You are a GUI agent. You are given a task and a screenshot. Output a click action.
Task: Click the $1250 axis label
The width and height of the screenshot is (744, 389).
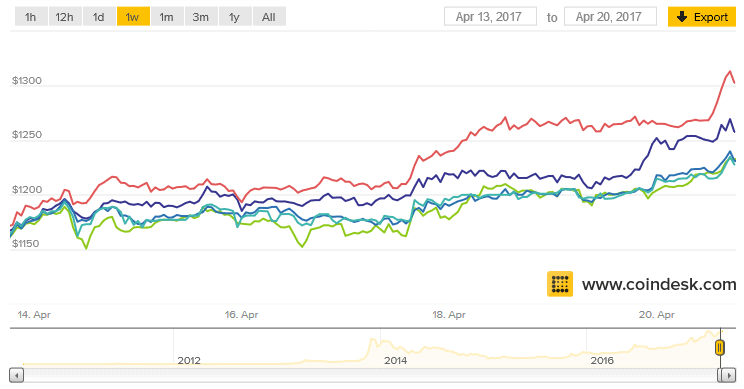tap(27, 135)
